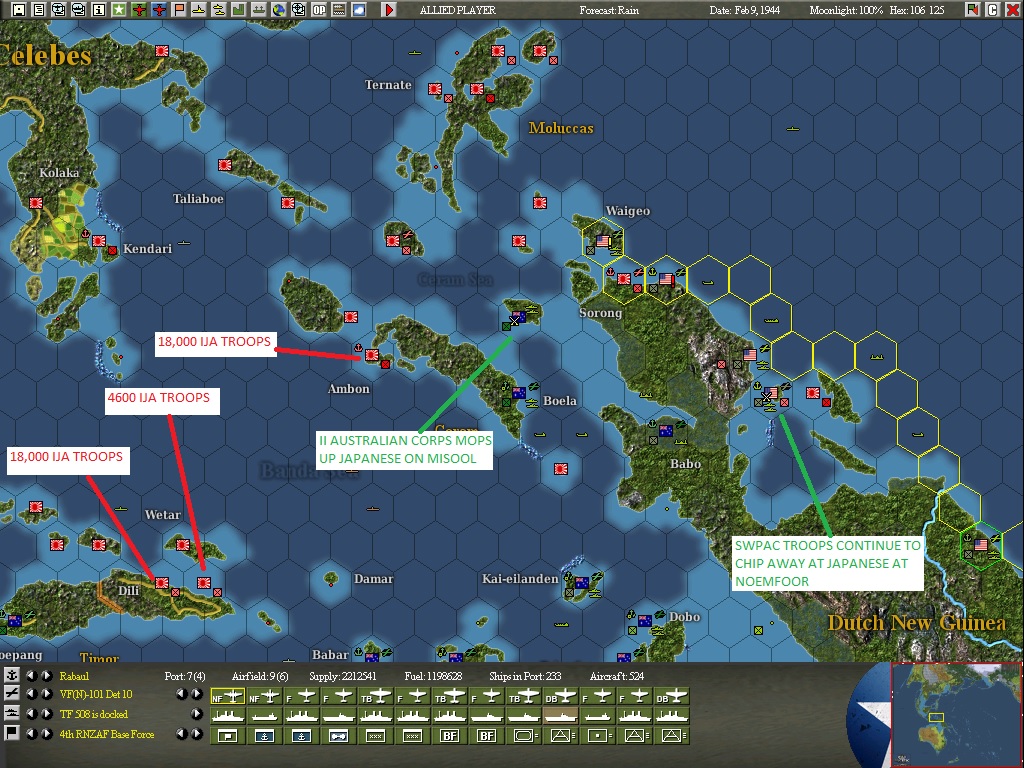Click the red play arrow end-turn button
This screenshot has width=1032, height=768.
click(390, 10)
